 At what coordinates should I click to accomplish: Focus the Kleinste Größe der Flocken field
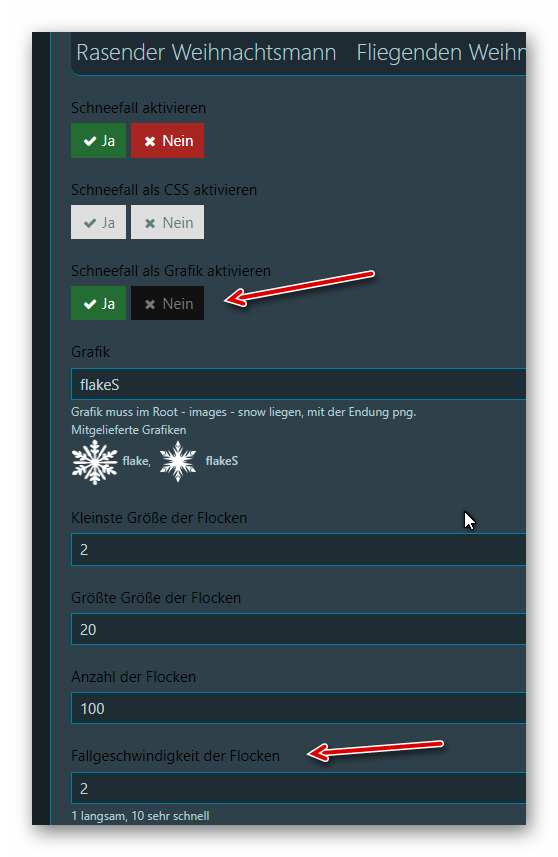(298, 549)
